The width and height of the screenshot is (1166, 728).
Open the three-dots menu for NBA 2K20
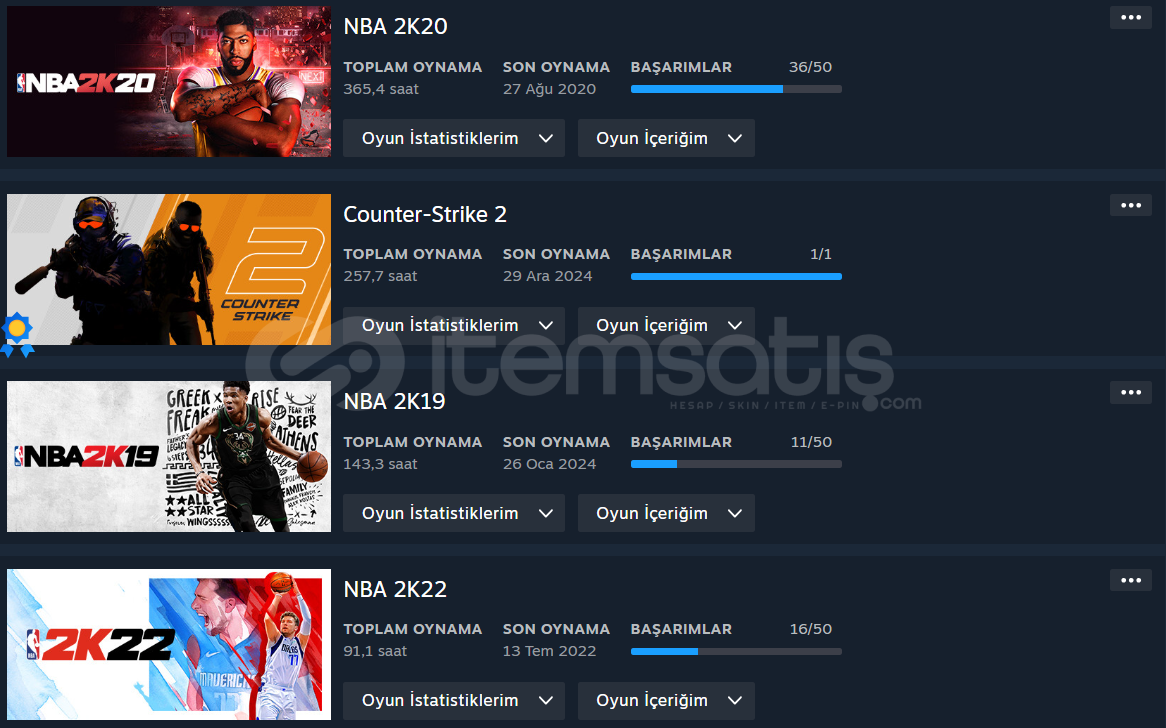pos(1130,18)
